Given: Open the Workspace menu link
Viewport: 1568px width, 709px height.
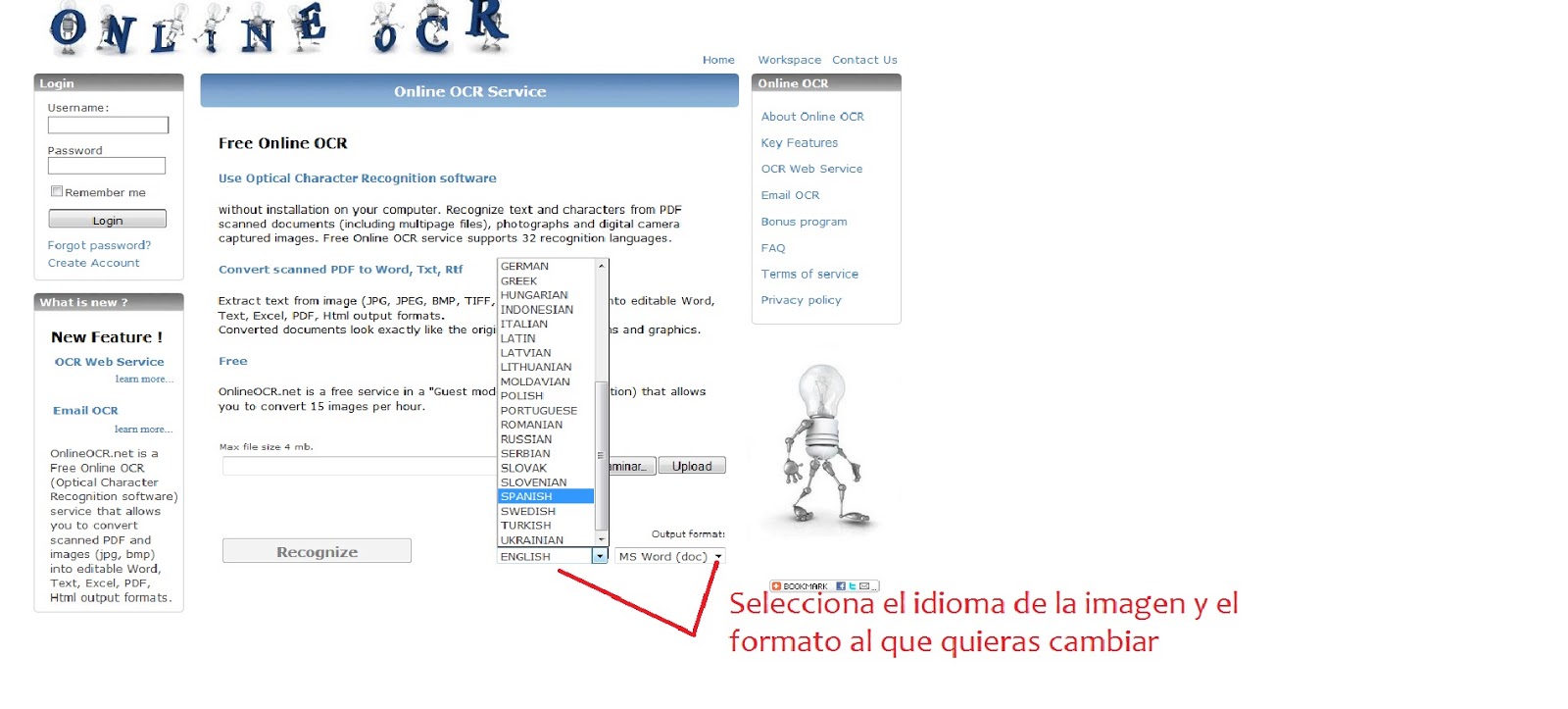Looking at the screenshot, I should [789, 60].
